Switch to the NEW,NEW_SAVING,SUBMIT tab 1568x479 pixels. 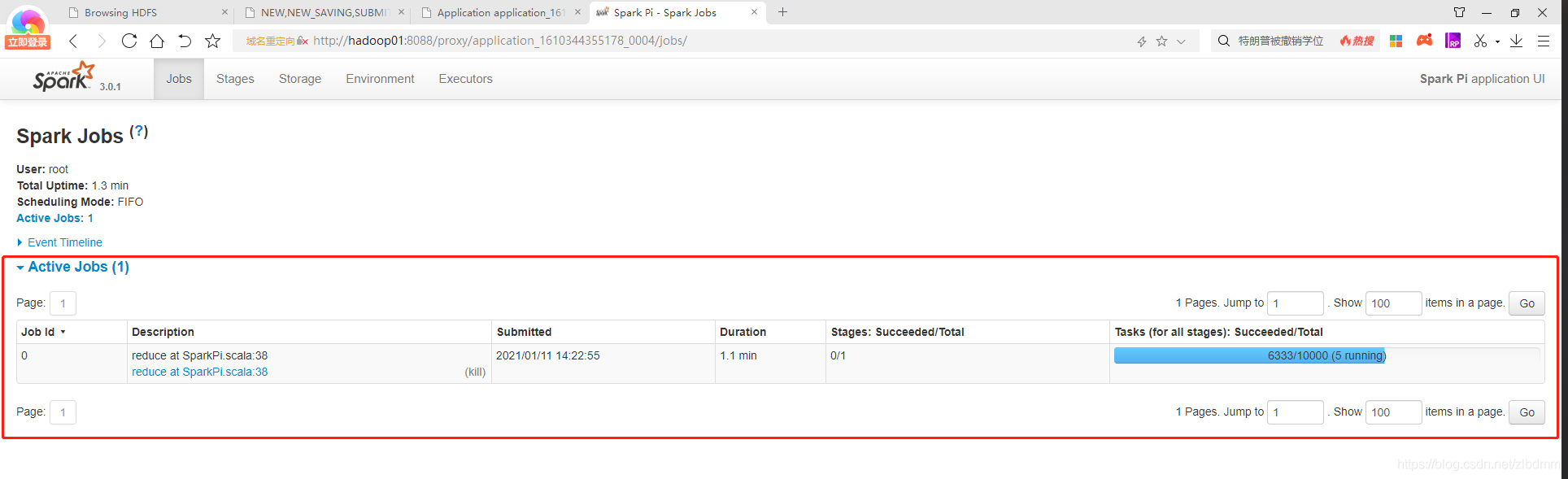click(x=324, y=13)
